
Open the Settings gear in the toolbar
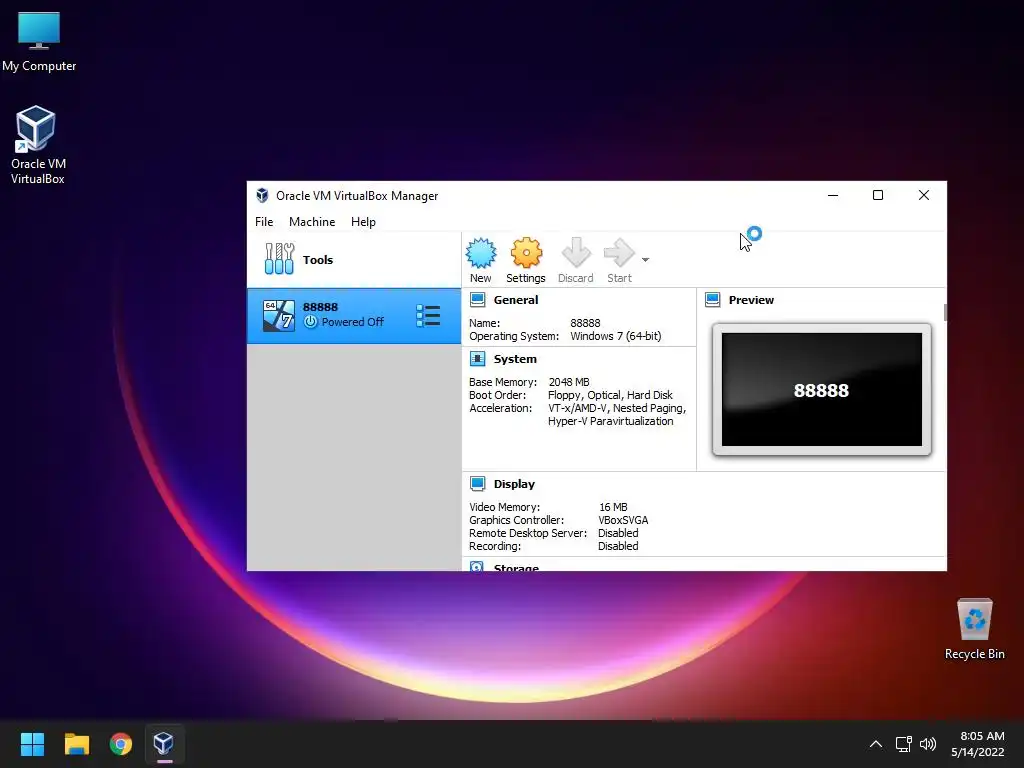click(526, 260)
